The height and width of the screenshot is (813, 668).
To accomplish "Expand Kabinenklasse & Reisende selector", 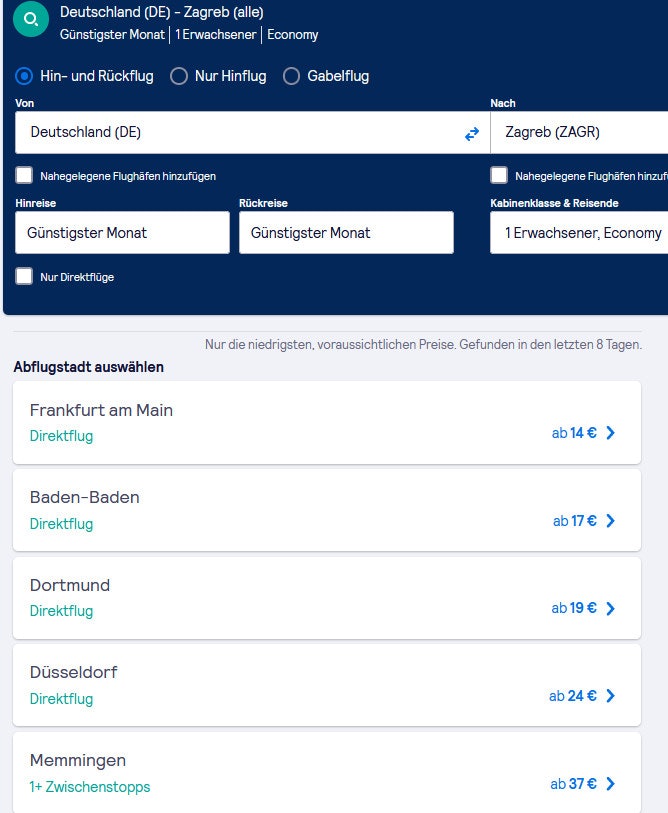I will [580, 233].
